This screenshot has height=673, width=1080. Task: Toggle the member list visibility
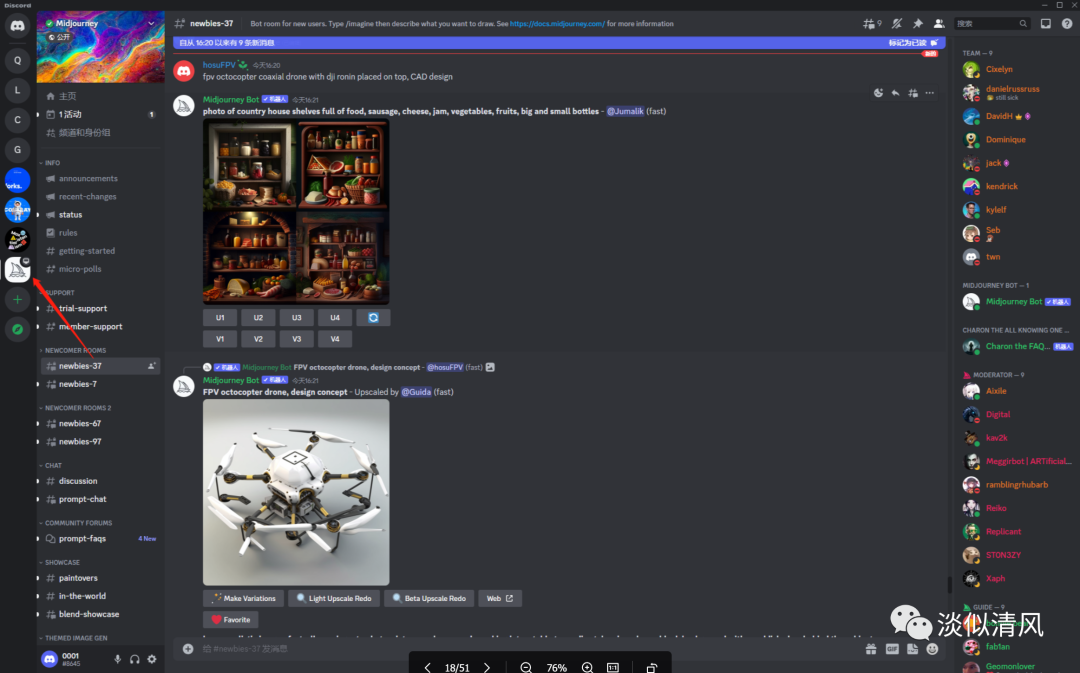(x=938, y=24)
